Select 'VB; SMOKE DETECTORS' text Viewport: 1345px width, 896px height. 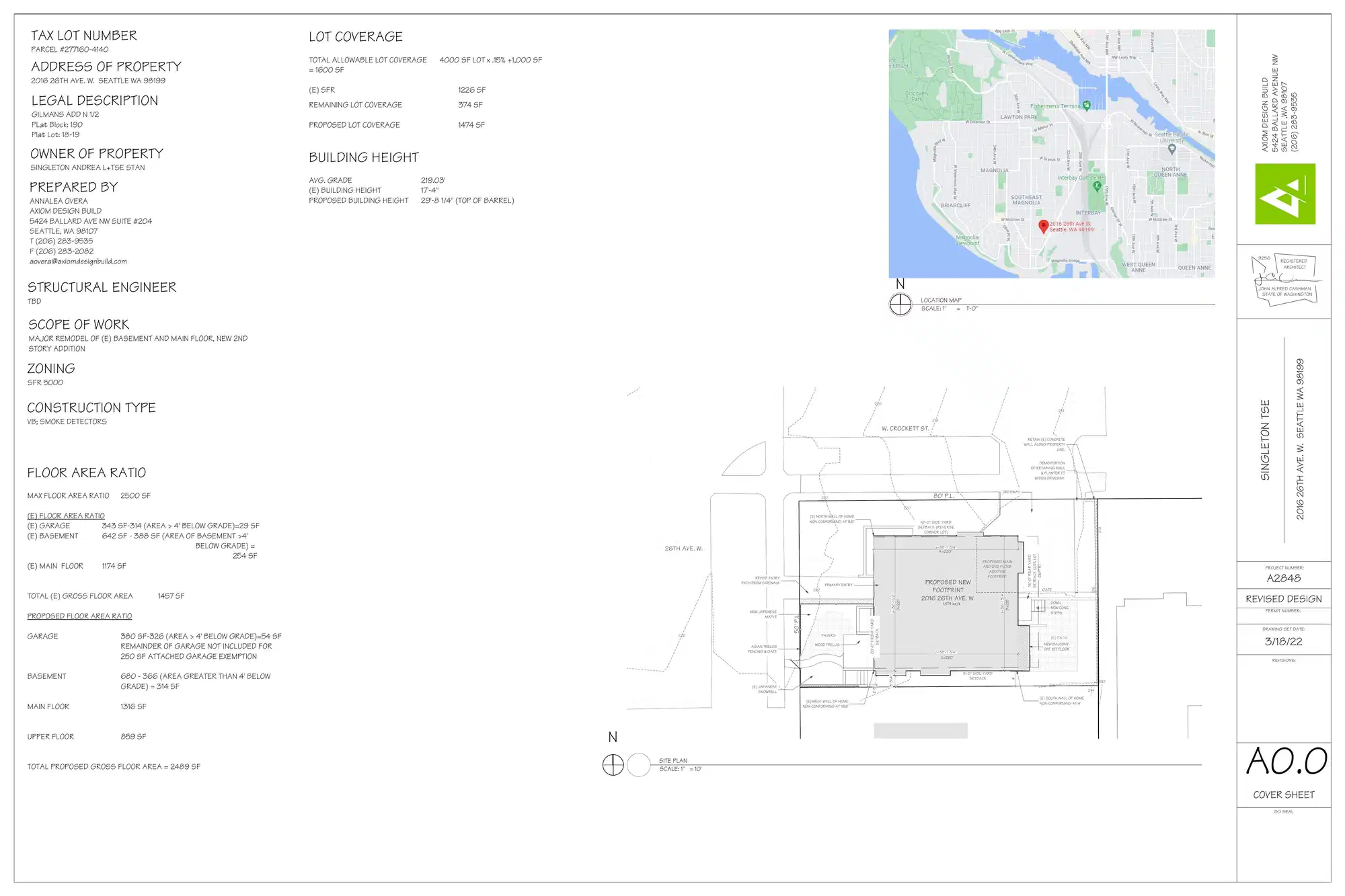tap(67, 422)
